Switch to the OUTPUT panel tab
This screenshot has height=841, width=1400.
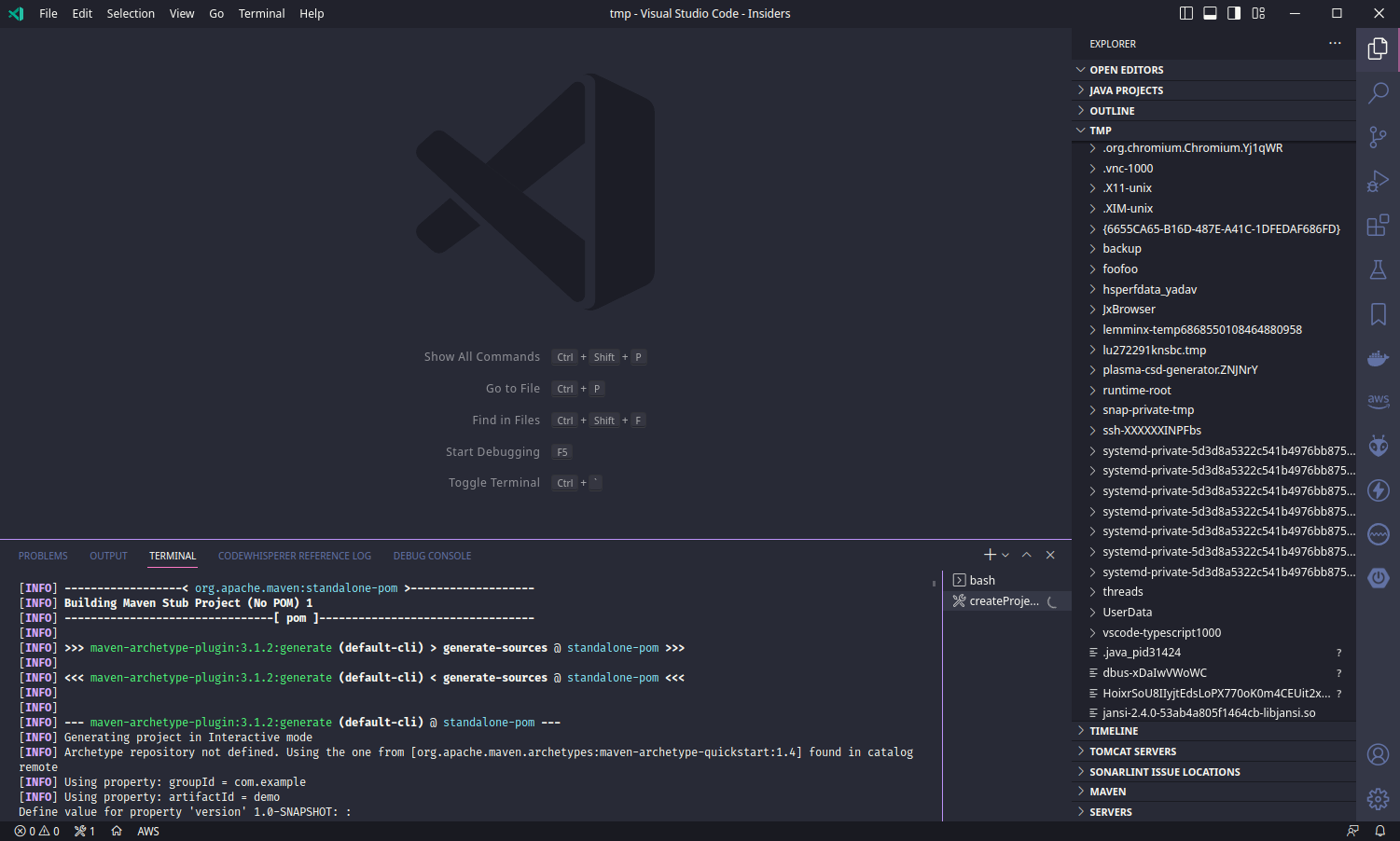pos(108,556)
